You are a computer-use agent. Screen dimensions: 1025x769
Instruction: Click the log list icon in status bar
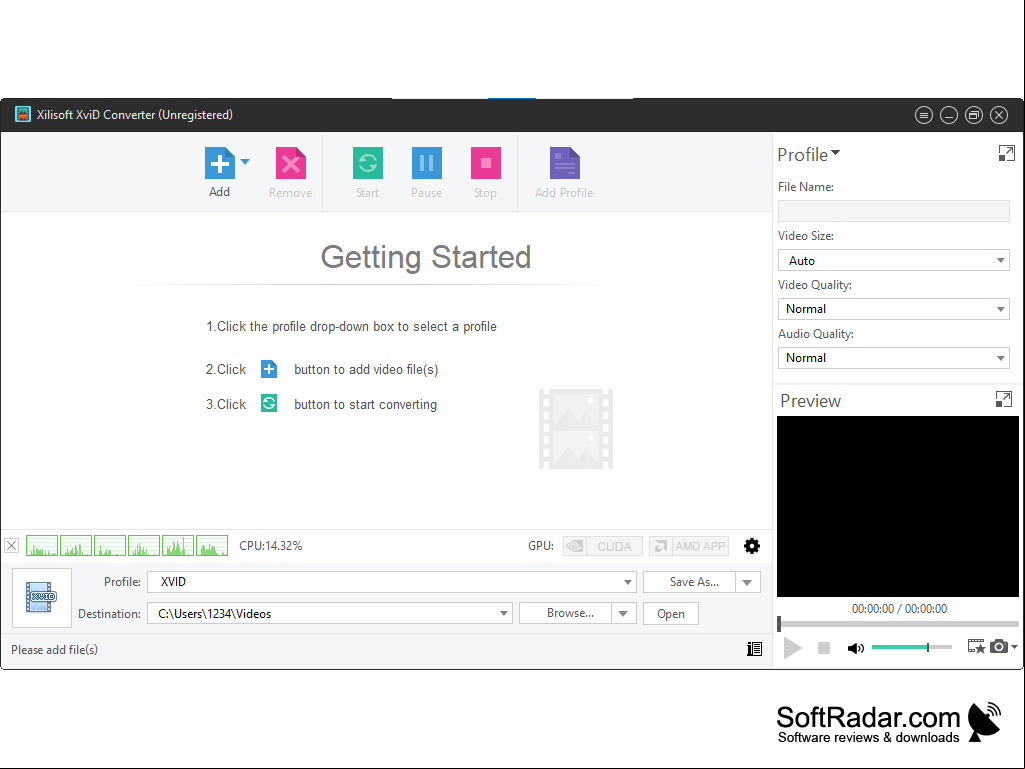(x=754, y=649)
